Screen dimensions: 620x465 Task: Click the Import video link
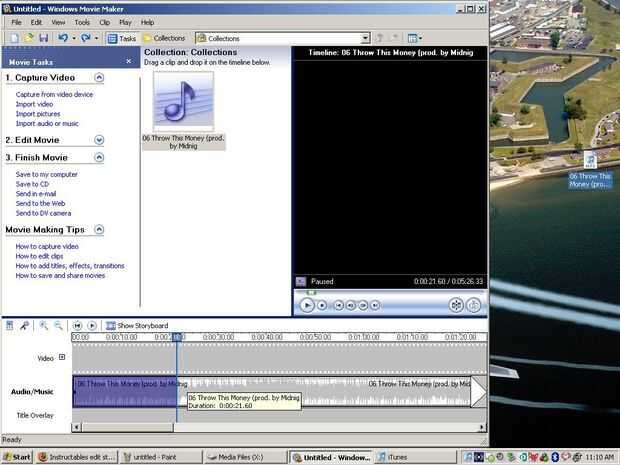[x=34, y=104]
